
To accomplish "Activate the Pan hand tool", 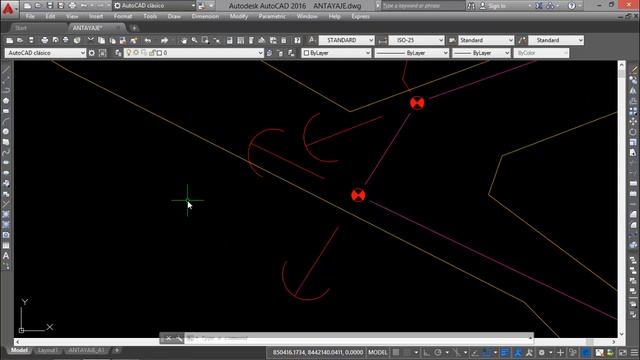I will (184, 40).
